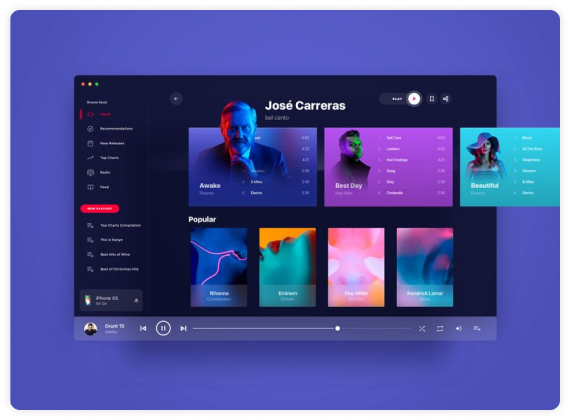Click the bookmark icon near Play

point(431,99)
